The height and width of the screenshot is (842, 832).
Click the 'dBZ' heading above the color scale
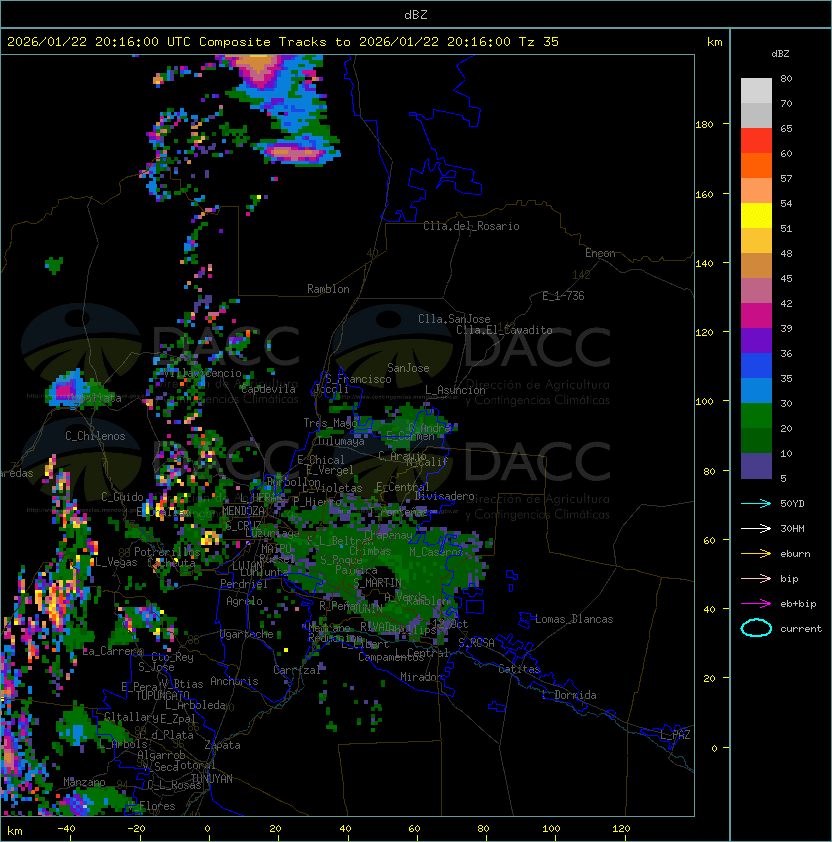[x=780, y=54]
